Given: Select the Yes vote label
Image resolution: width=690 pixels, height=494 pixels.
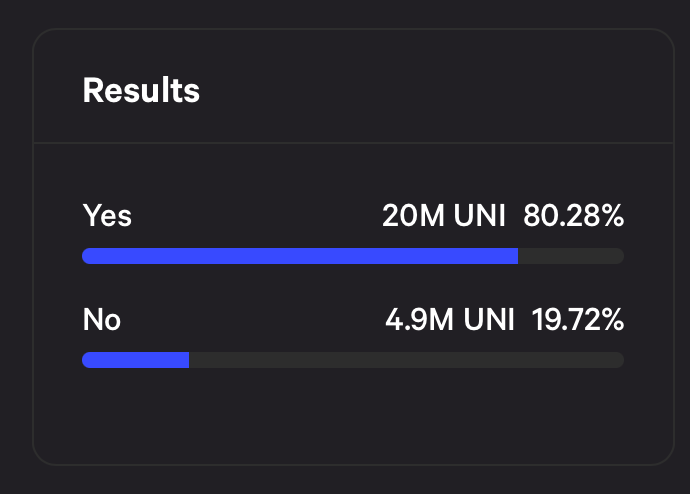Looking at the screenshot, I should (x=107, y=216).
